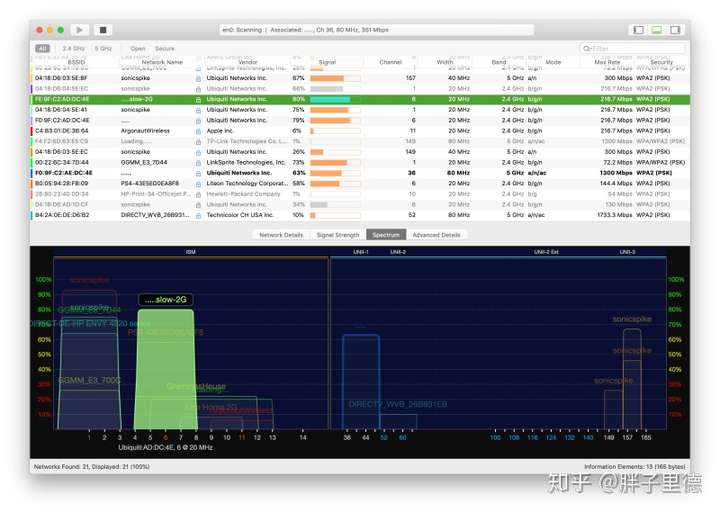Click the slow-2G label in spectrum
Viewport: 720px width, 513px height.
tap(165, 300)
